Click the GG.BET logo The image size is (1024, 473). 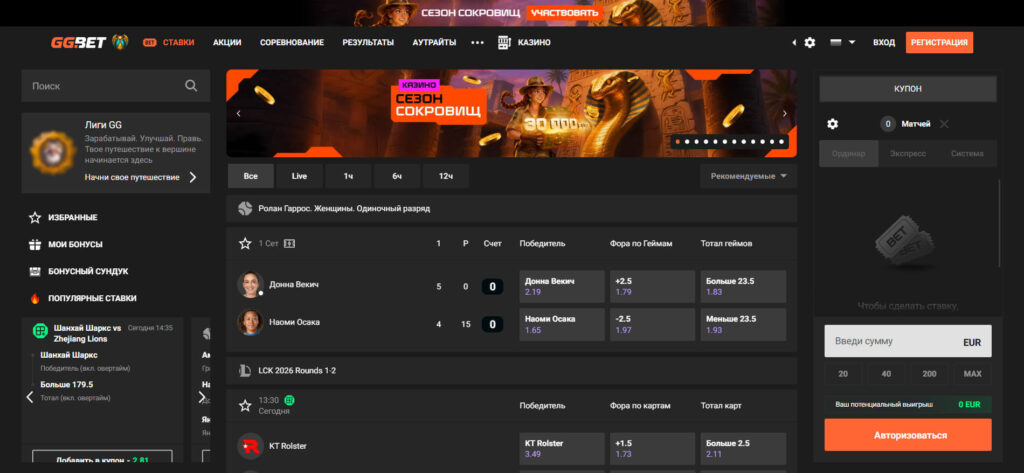(x=78, y=42)
